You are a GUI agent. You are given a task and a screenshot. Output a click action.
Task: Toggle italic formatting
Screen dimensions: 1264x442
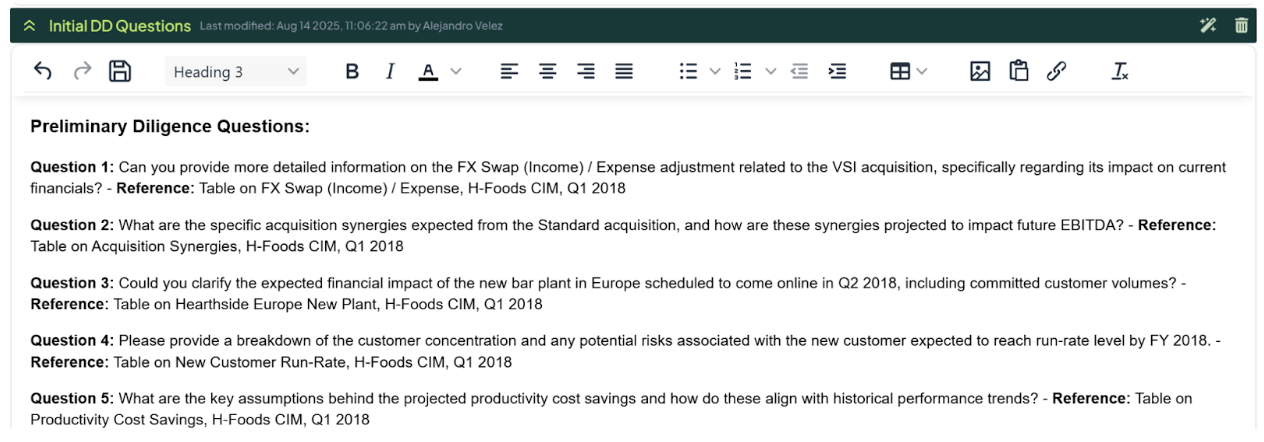(390, 72)
